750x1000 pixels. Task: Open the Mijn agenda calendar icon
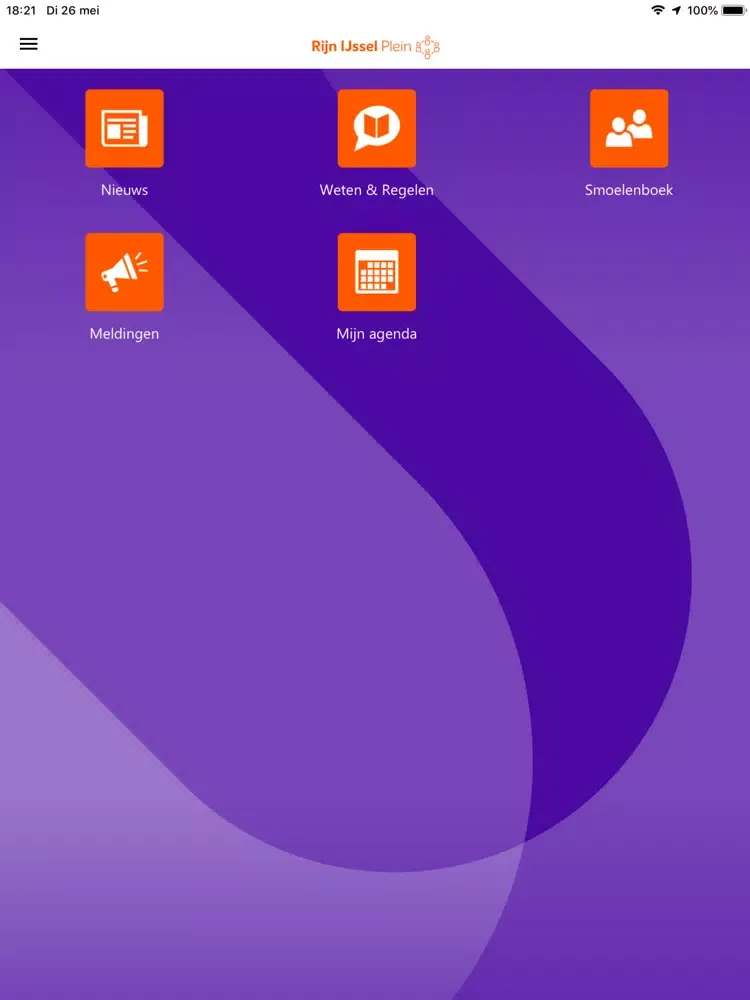376,272
